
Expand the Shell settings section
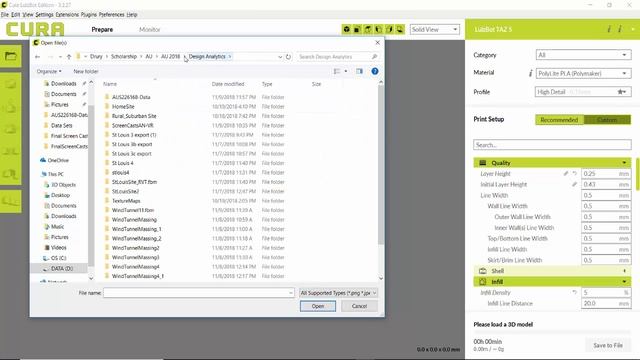pos(552,271)
